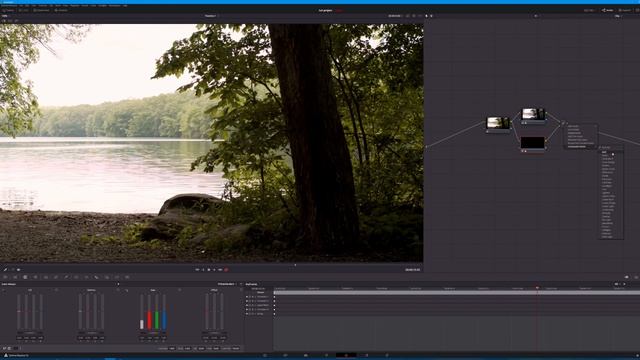This screenshot has height=360, width=640.
Task: Open the Color page
Action: click(346, 355)
